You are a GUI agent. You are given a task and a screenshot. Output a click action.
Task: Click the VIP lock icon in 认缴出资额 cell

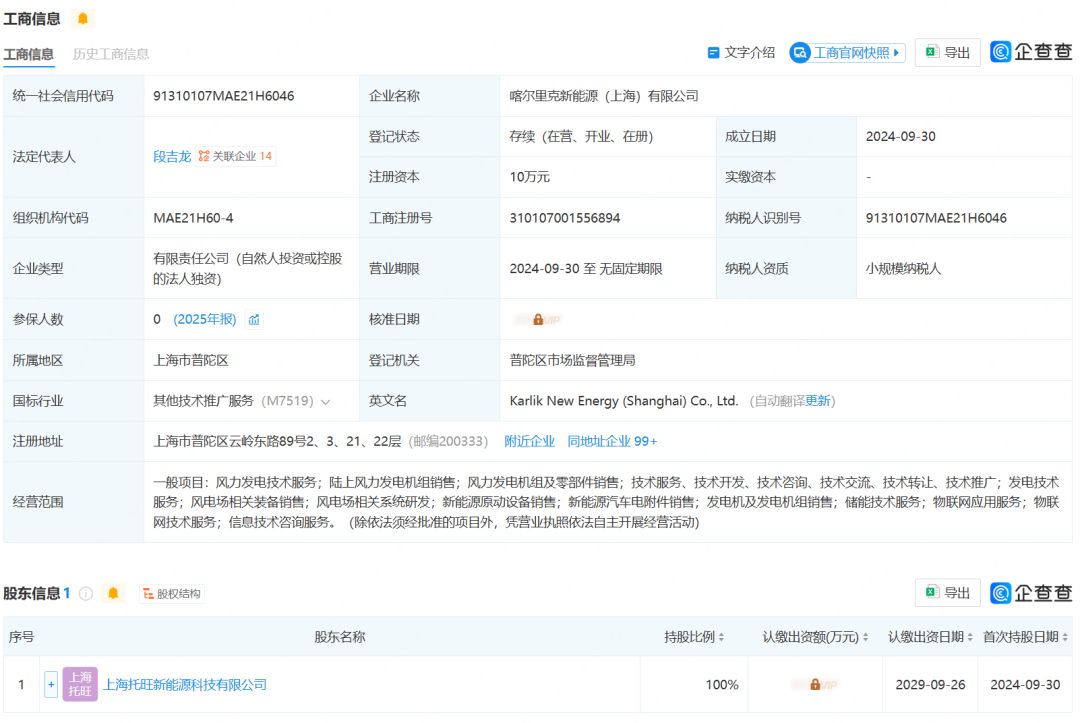[x=815, y=684]
